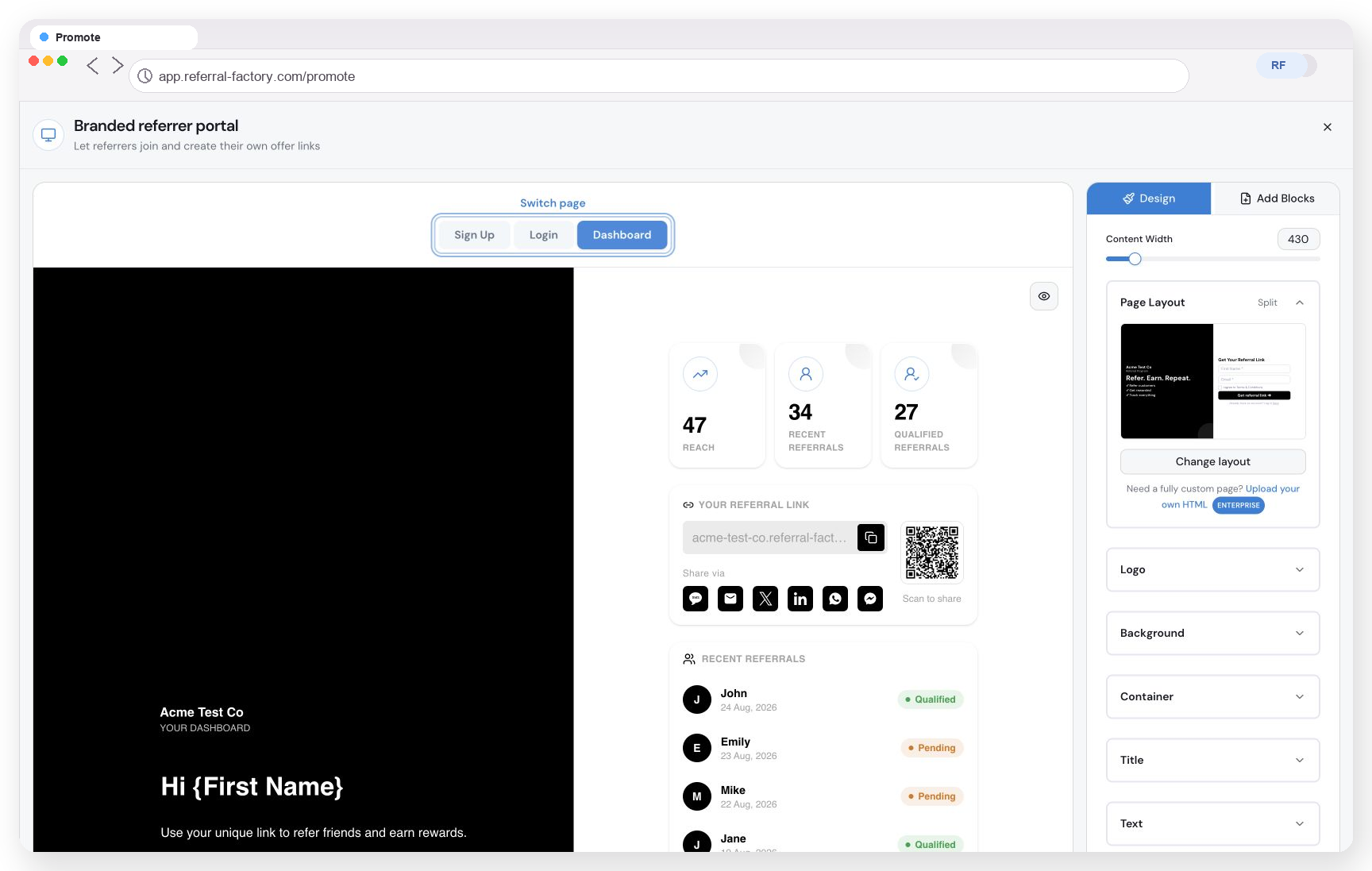Click the Qualified Referrals person-check icon
Screen dimensions: 1372x871
tap(911, 374)
